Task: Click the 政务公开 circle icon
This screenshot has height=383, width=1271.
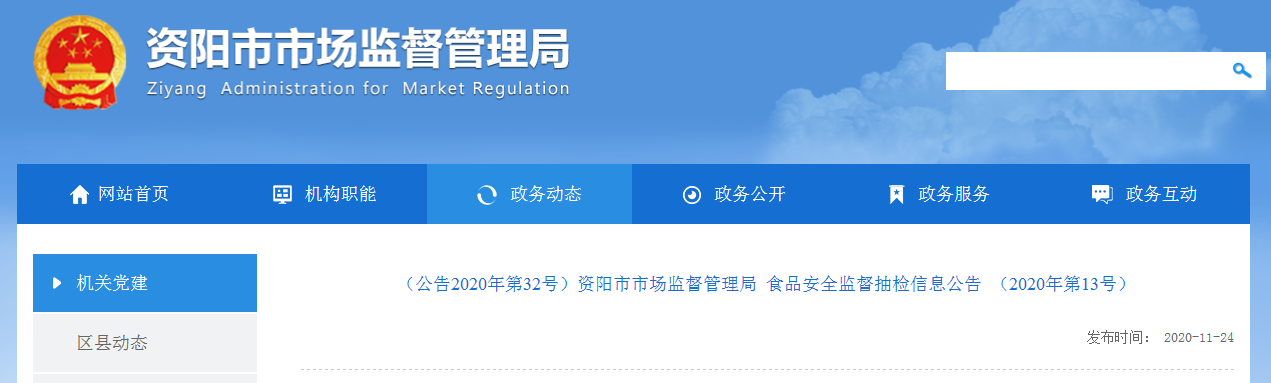Action: (691, 195)
